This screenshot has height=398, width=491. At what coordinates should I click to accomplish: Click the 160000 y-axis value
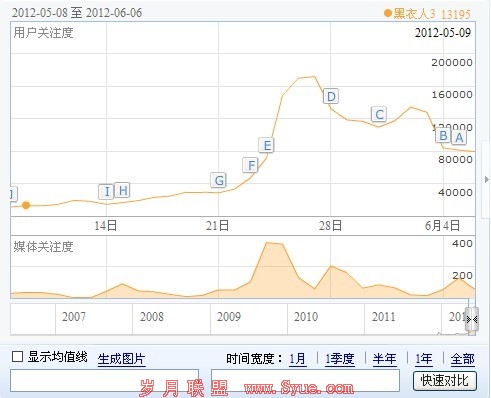[x=452, y=95]
